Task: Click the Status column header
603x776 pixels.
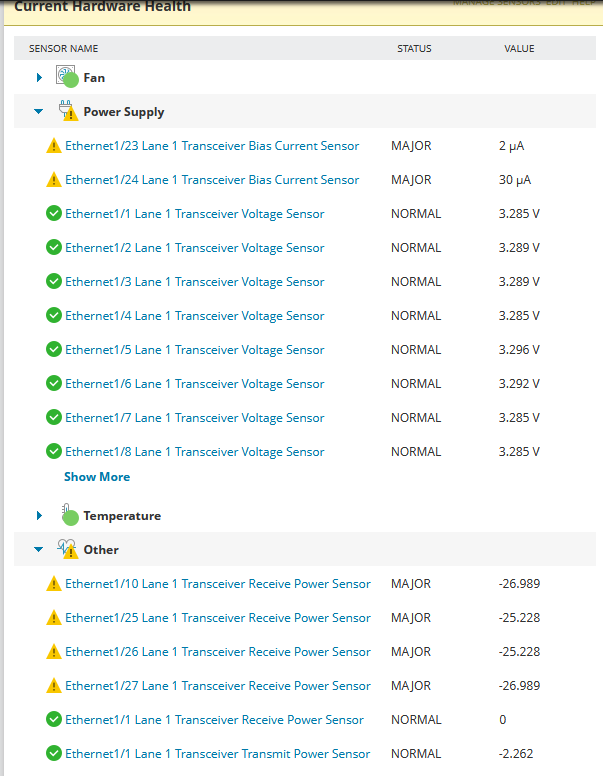Action: 414,48
